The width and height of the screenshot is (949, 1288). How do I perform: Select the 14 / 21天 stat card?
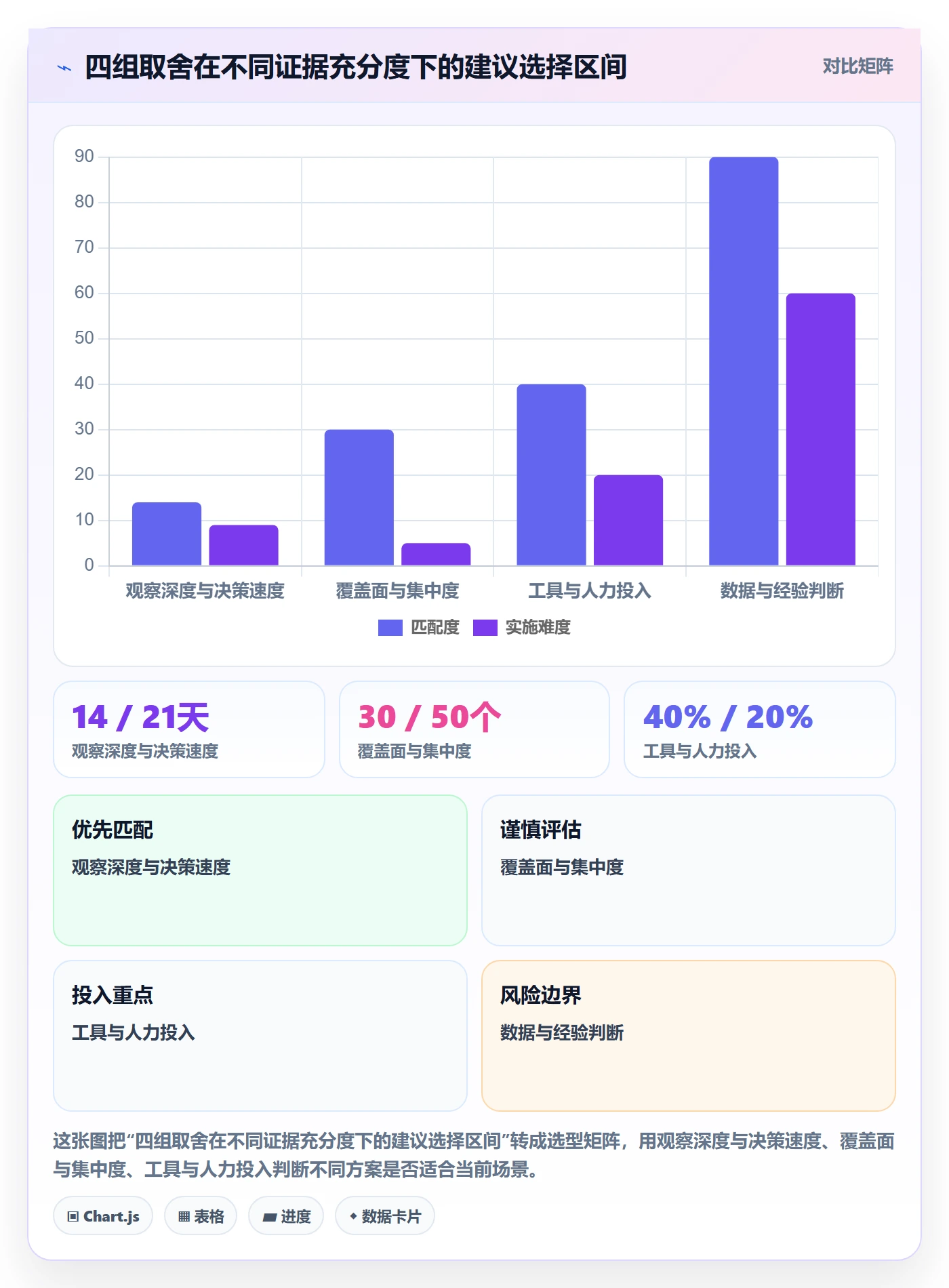[189, 729]
